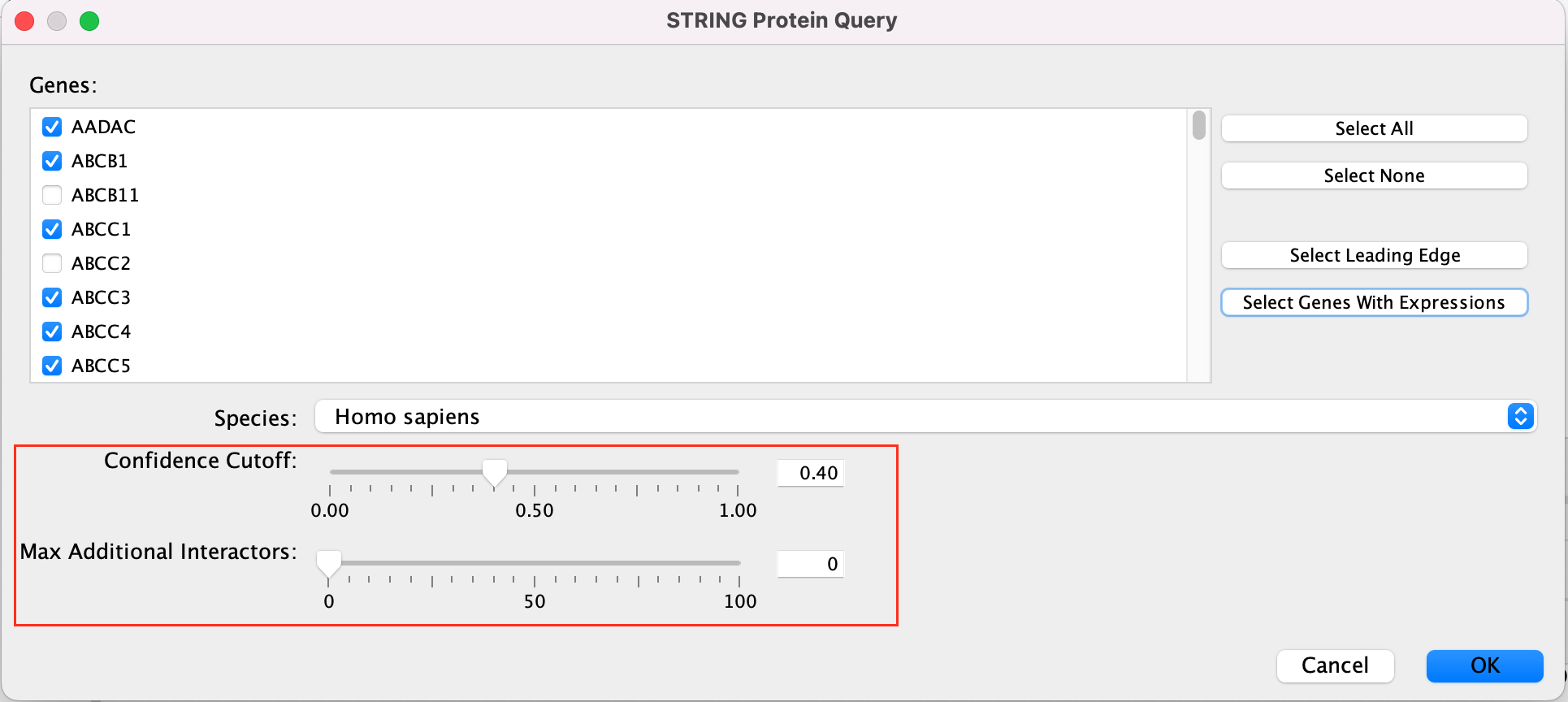Click the Max Additional Interactors slider handle

pos(328,563)
